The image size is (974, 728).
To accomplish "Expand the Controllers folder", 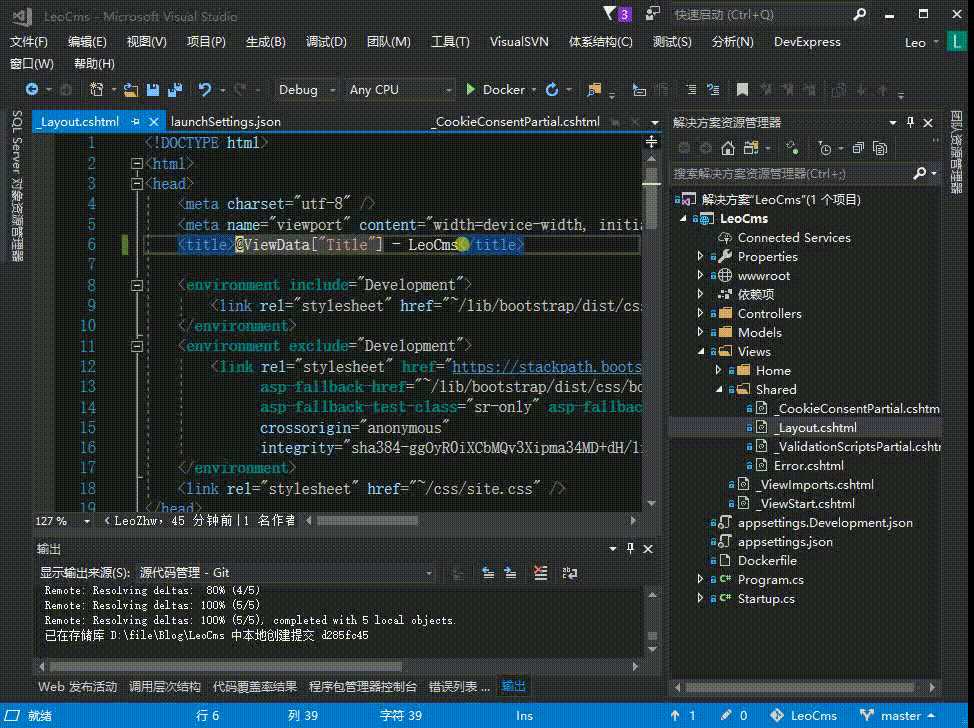I will 700,313.
